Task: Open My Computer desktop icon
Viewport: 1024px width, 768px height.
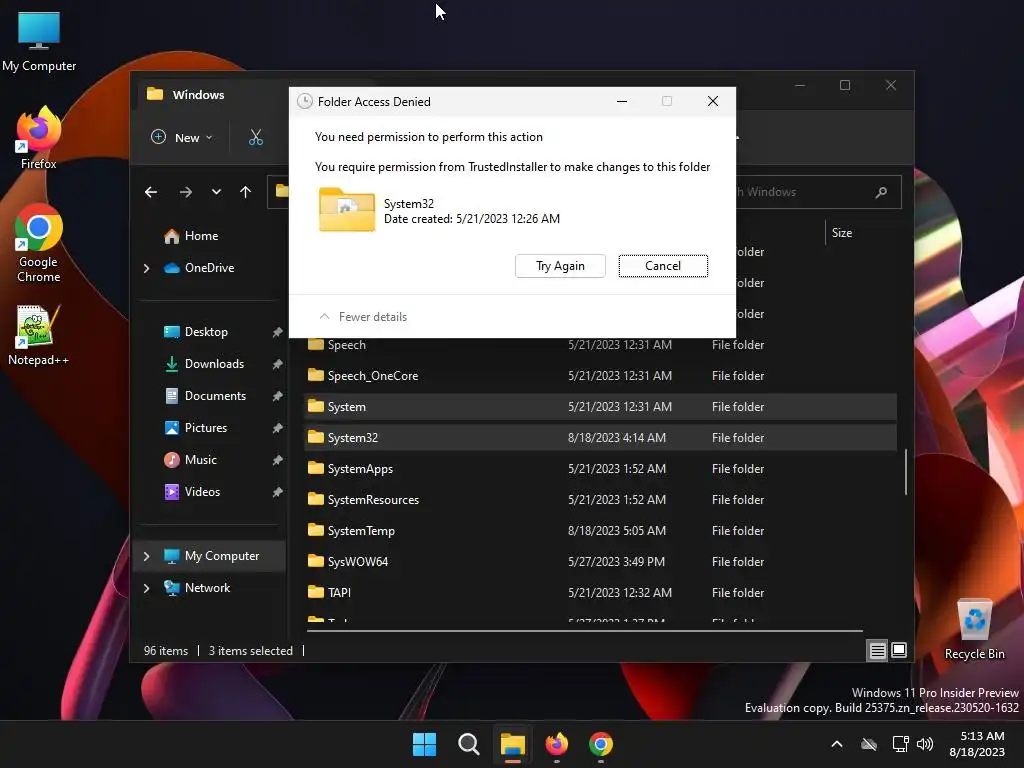Action: (x=39, y=41)
